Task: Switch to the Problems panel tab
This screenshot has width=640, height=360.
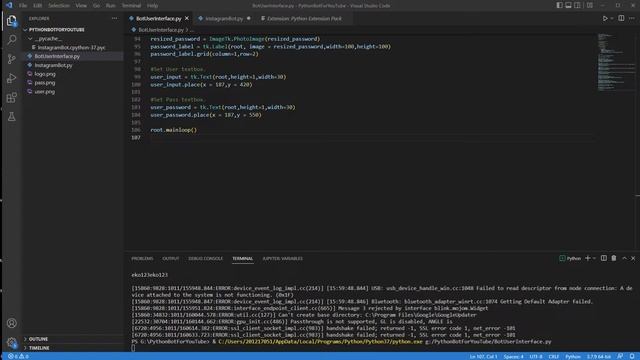Action: point(142,259)
